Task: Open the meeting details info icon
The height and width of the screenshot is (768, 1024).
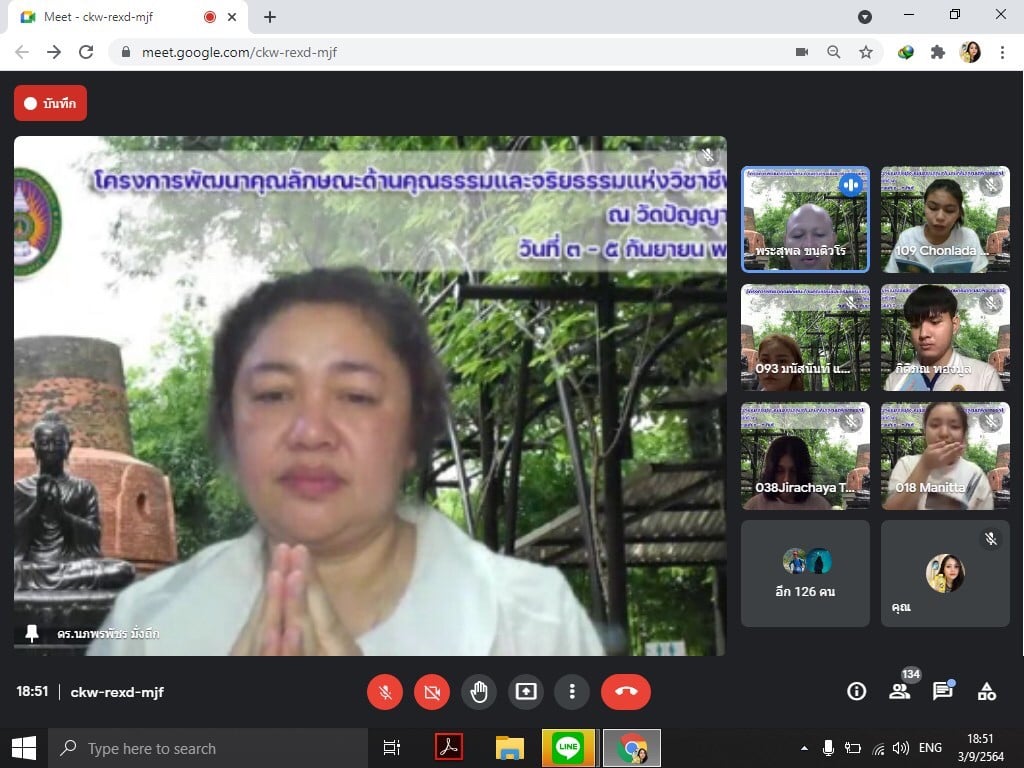Action: point(856,691)
